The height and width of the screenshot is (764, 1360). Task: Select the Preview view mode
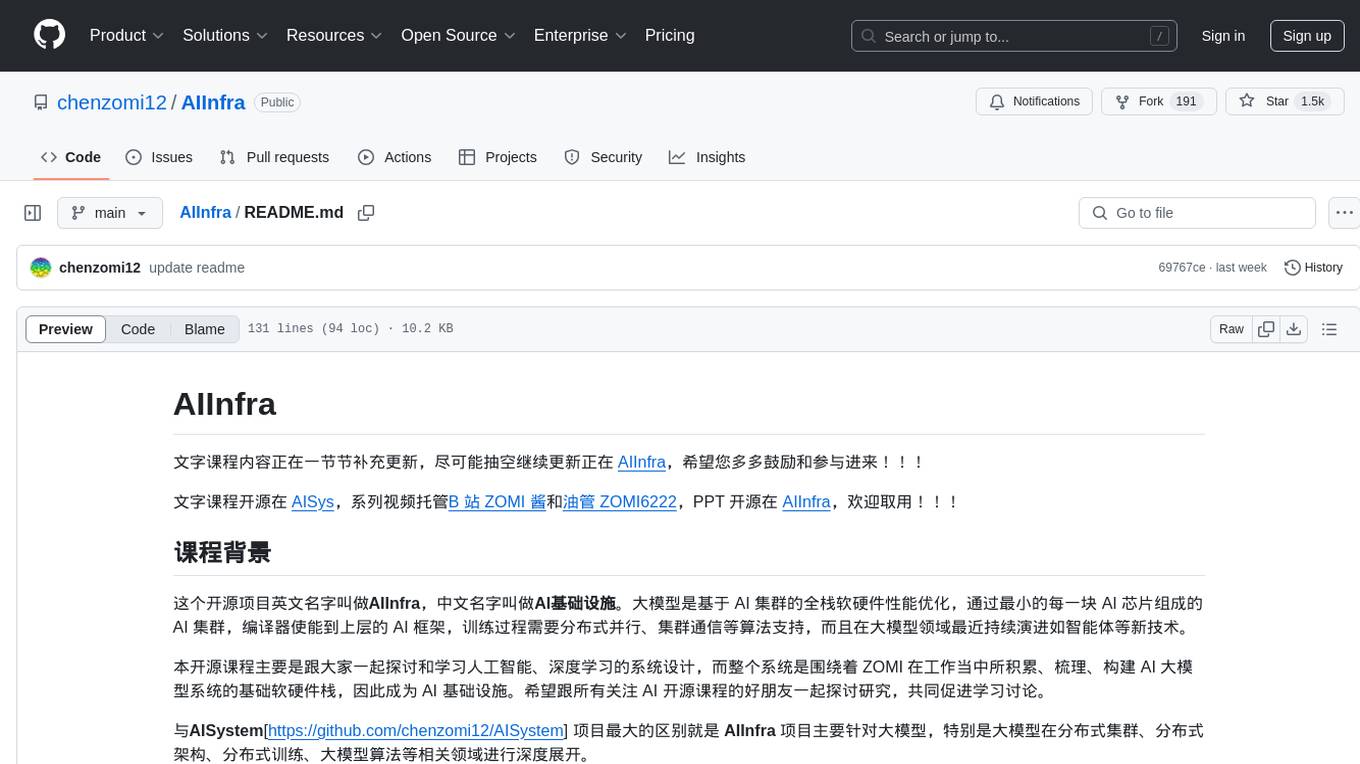tap(66, 329)
